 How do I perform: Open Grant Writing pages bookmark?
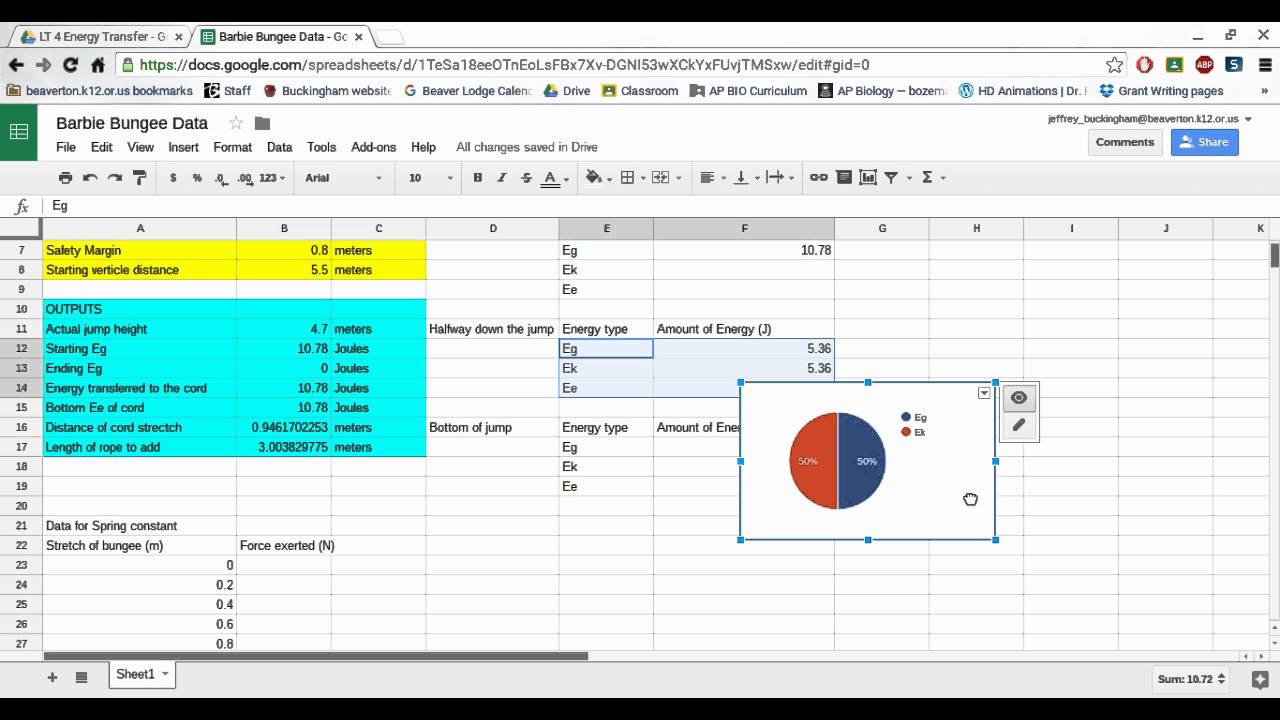(x=1161, y=91)
